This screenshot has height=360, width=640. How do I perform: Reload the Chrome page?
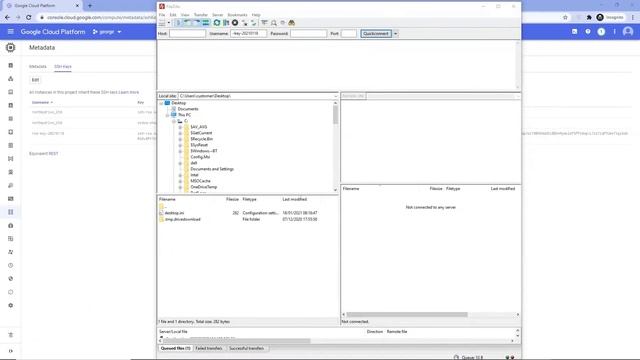tap(29, 18)
